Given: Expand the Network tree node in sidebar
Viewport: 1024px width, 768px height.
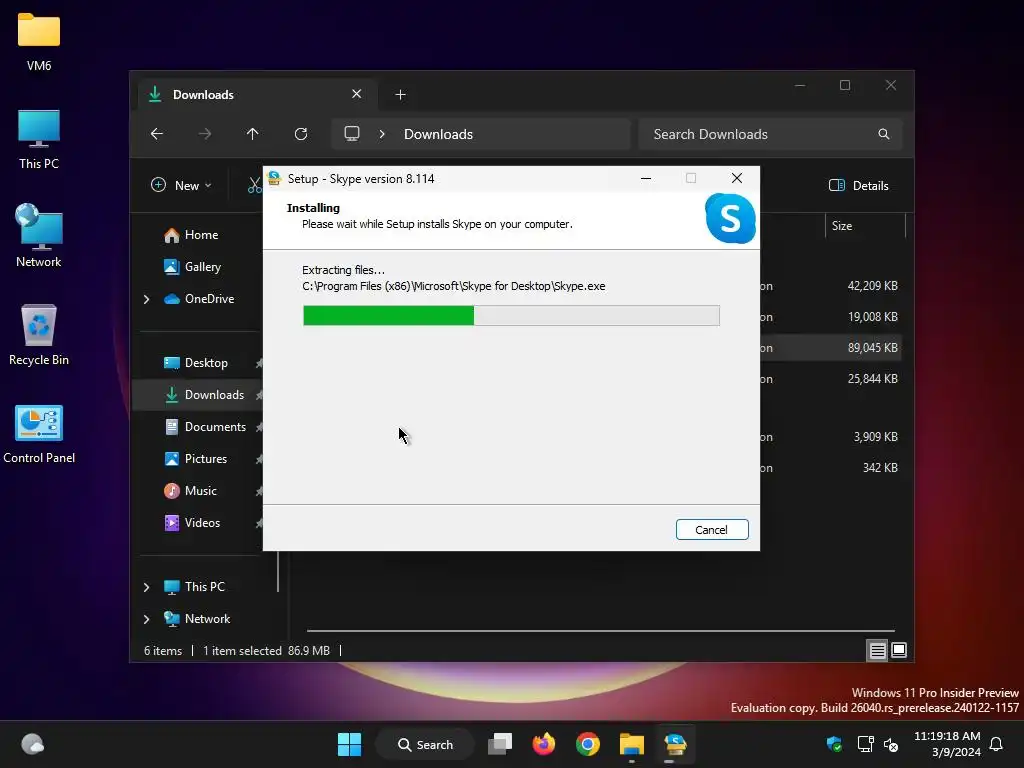Looking at the screenshot, I should tap(146, 618).
